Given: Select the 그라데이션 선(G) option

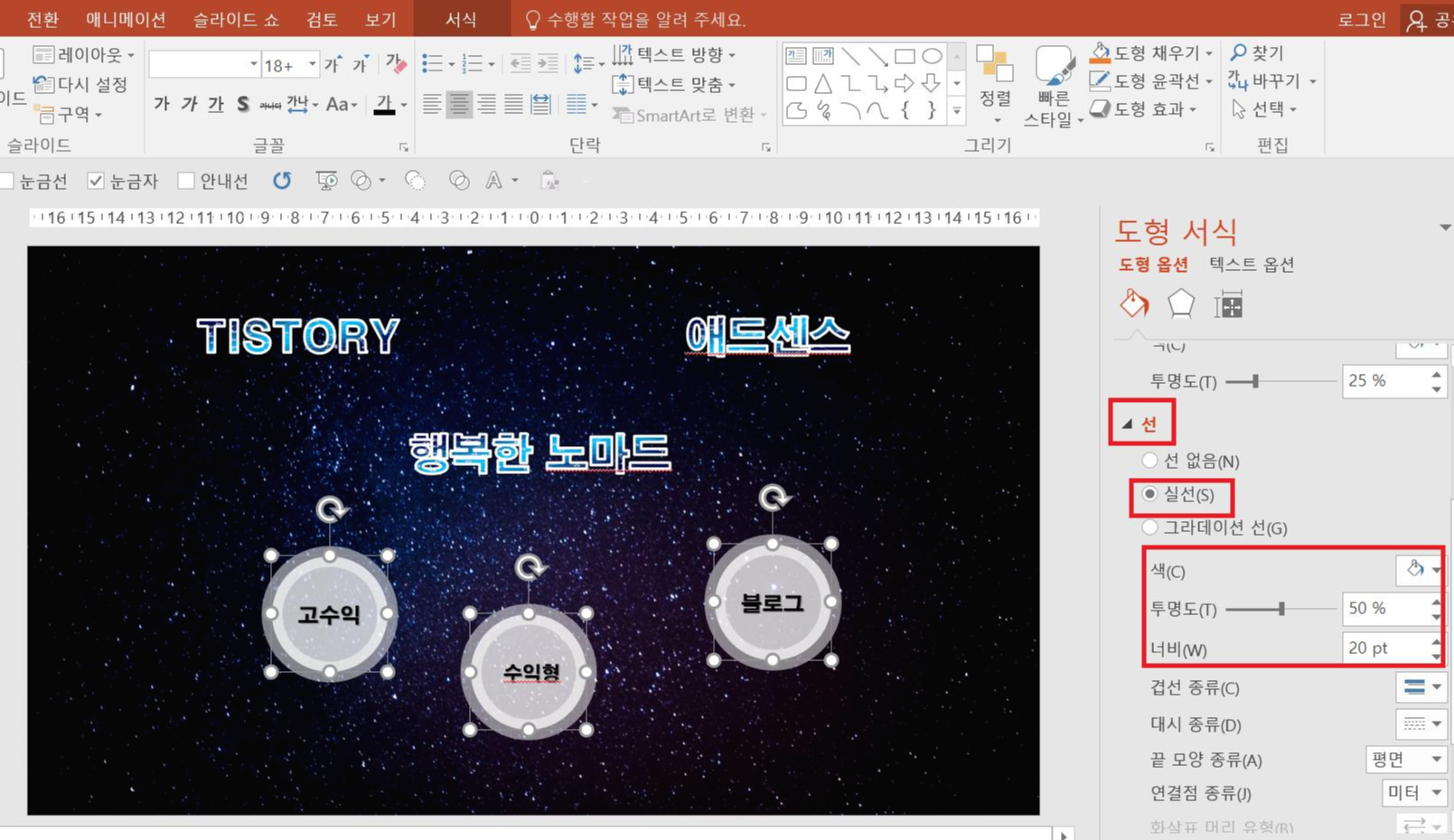Looking at the screenshot, I should (1149, 527).
